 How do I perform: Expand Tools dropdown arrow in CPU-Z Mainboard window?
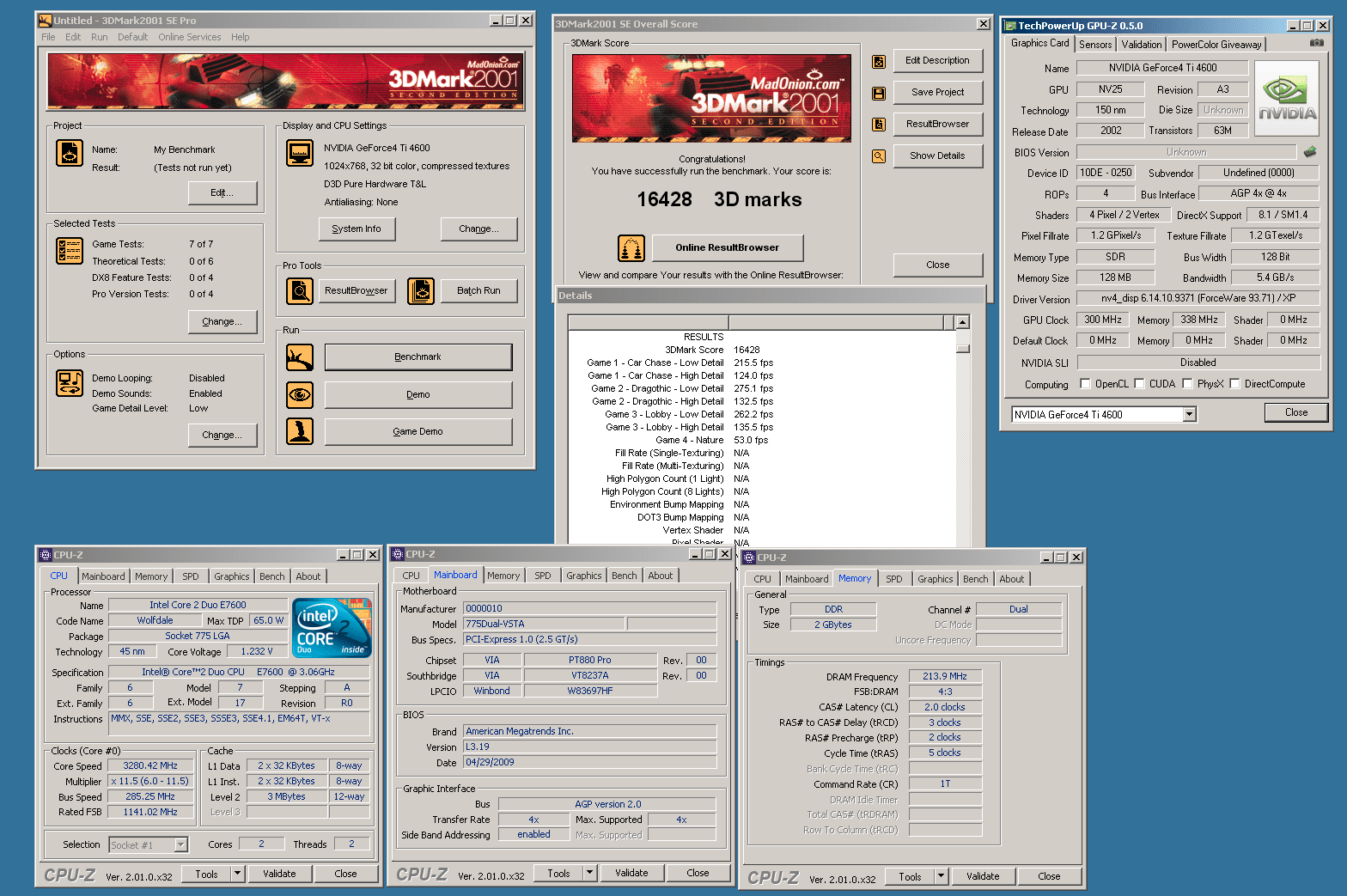(590, 873)
